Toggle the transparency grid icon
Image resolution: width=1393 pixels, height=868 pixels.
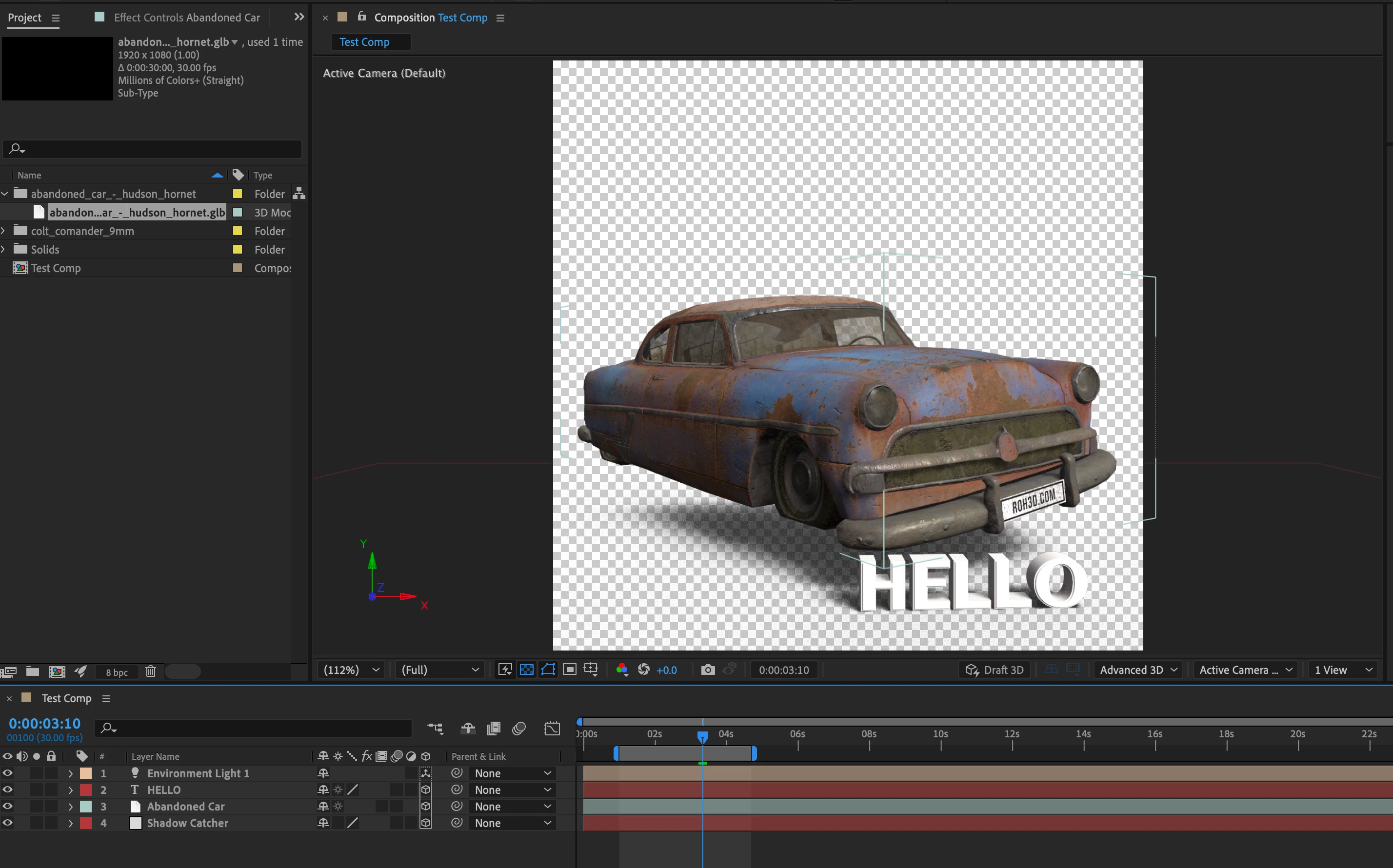[x=526, y=670]
